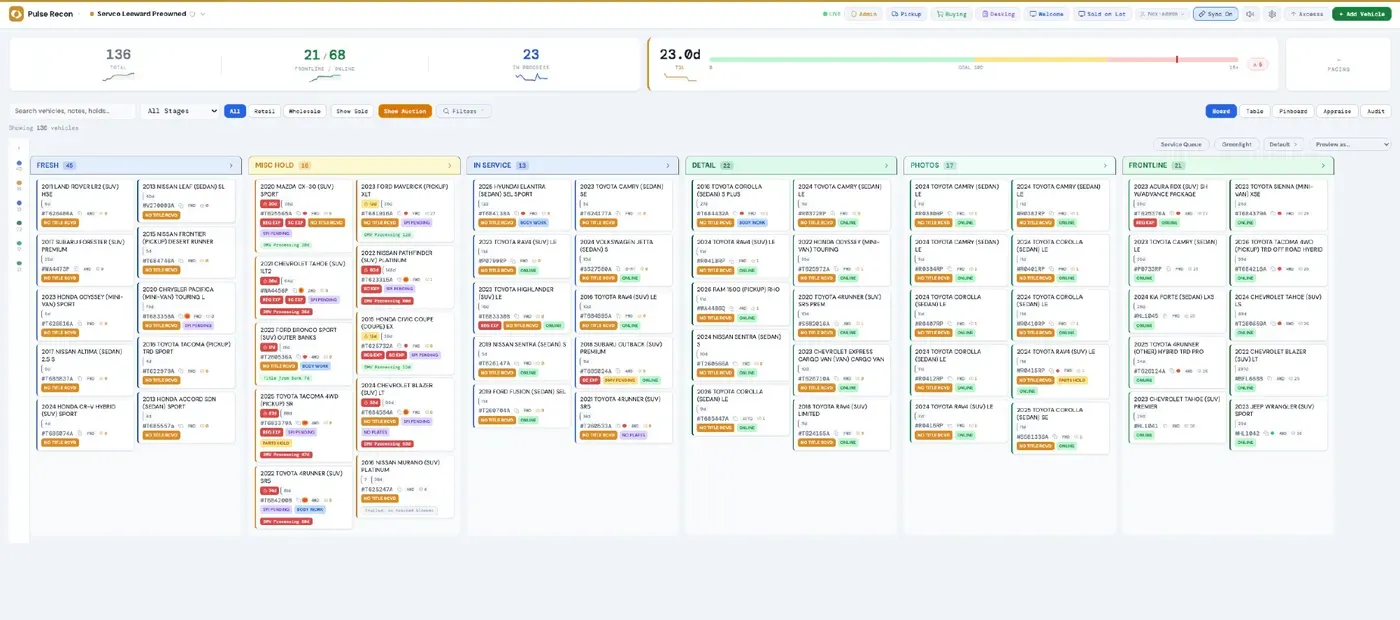Select the Wholesale filter
The image size is (1400, 620).
pyautogui.click(x=305, y=111)
